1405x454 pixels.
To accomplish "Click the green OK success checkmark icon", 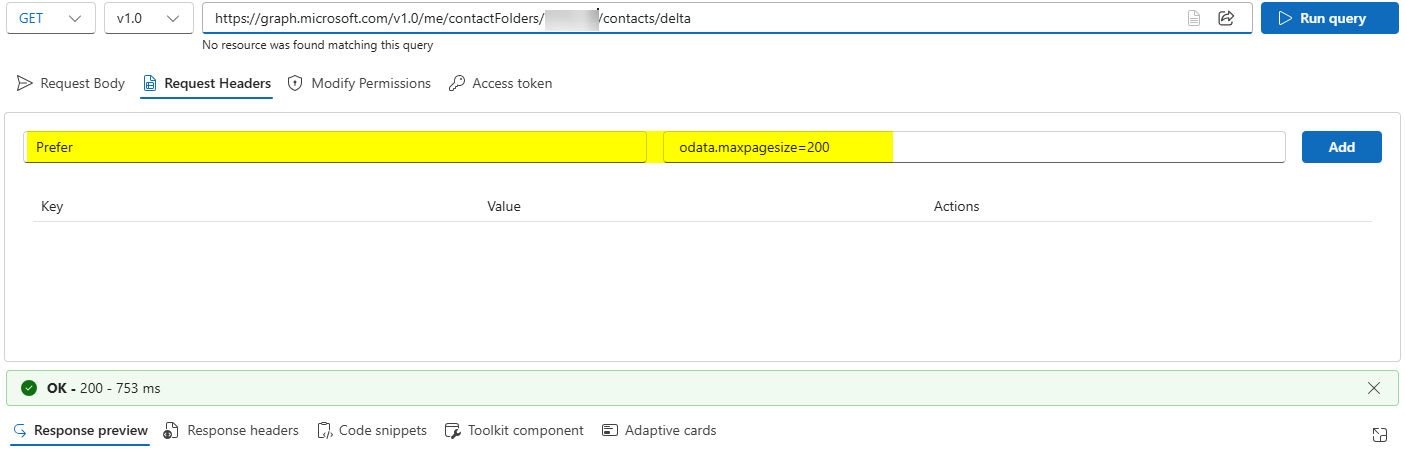I will click(29, 388).
